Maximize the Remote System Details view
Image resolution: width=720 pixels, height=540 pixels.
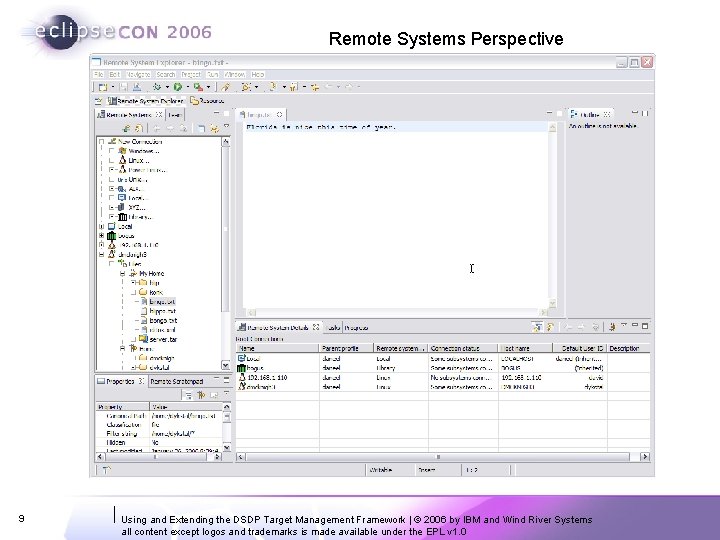(x=645, y=326)
